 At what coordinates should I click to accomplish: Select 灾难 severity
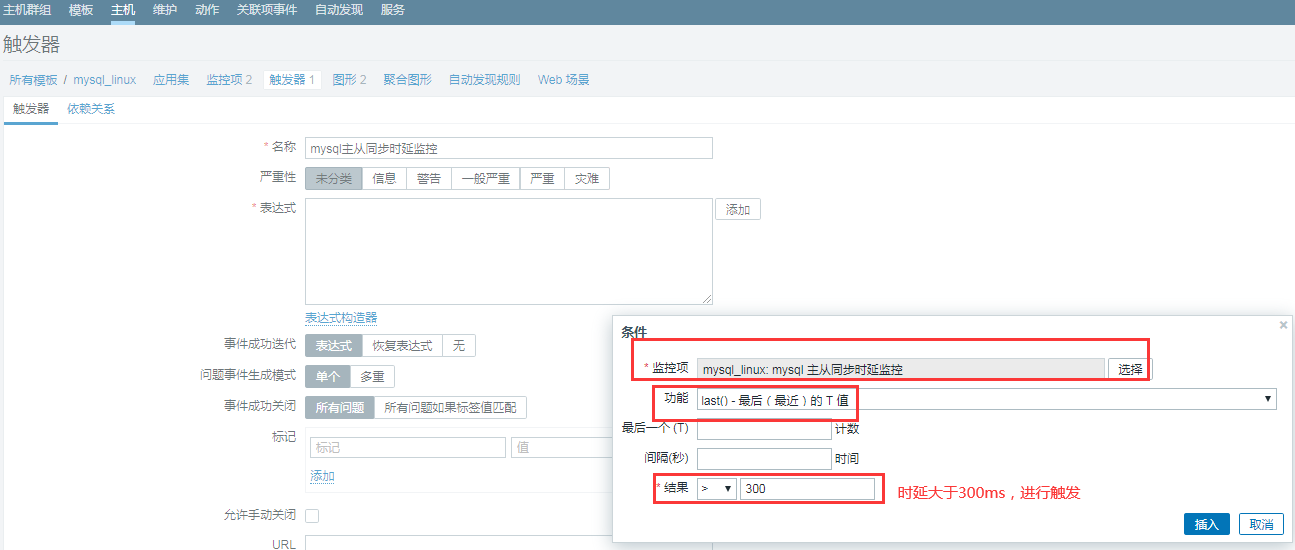tap(587, 179)
